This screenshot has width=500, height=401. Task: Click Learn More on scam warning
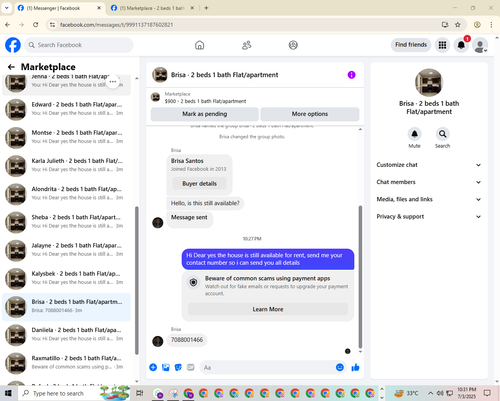(x=268, y=309)
